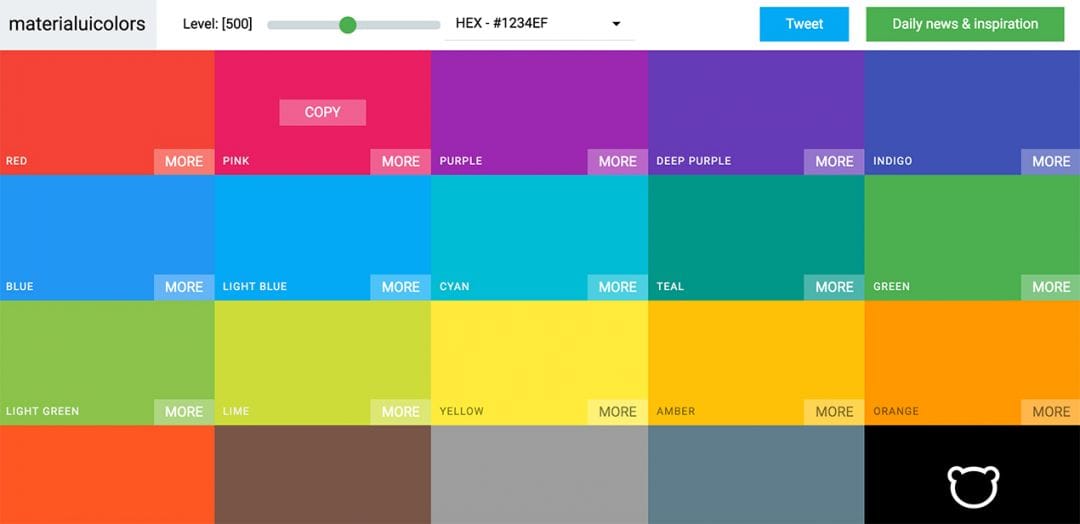
Task: Select the blue grey swatch in bottom row
Action: (756, 474)
